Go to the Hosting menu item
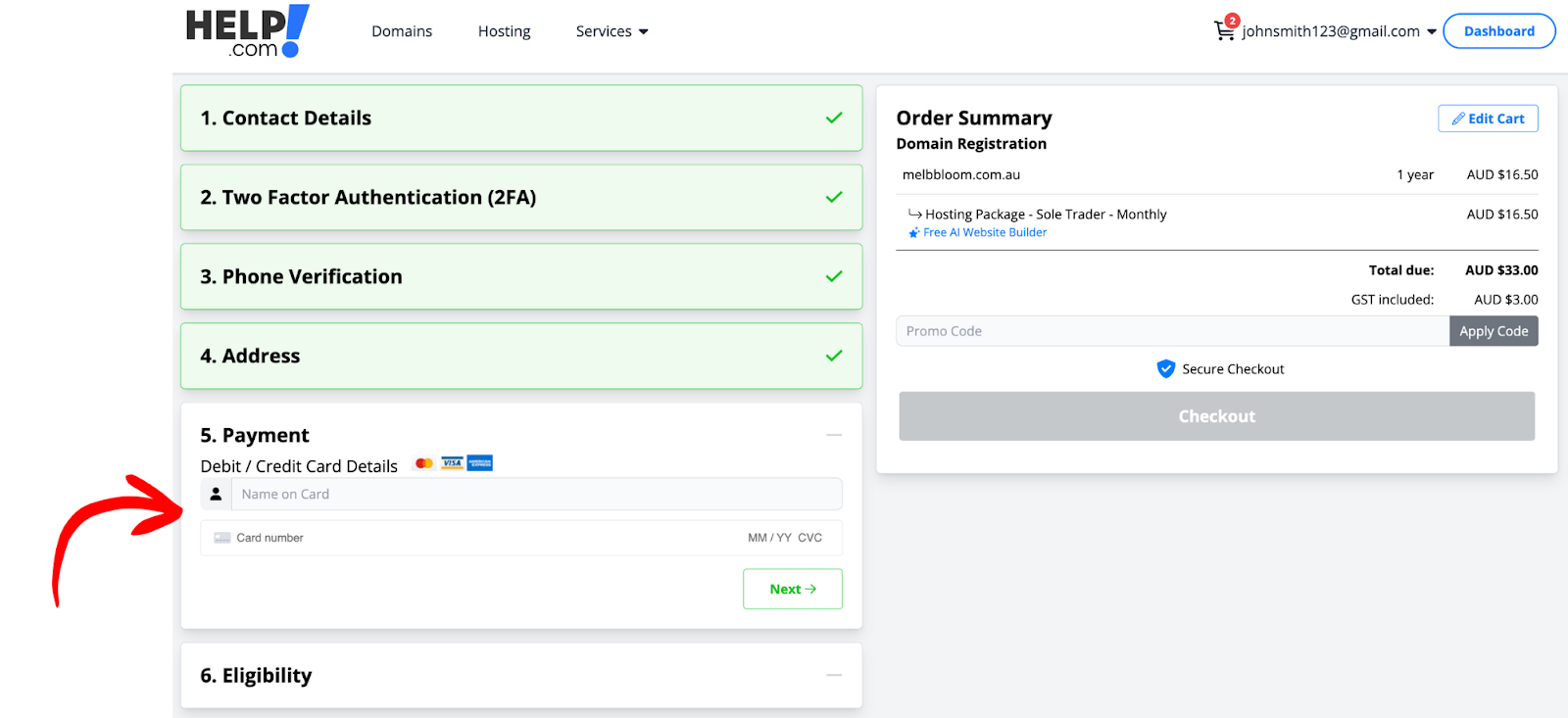 click(x=504, y=31)
